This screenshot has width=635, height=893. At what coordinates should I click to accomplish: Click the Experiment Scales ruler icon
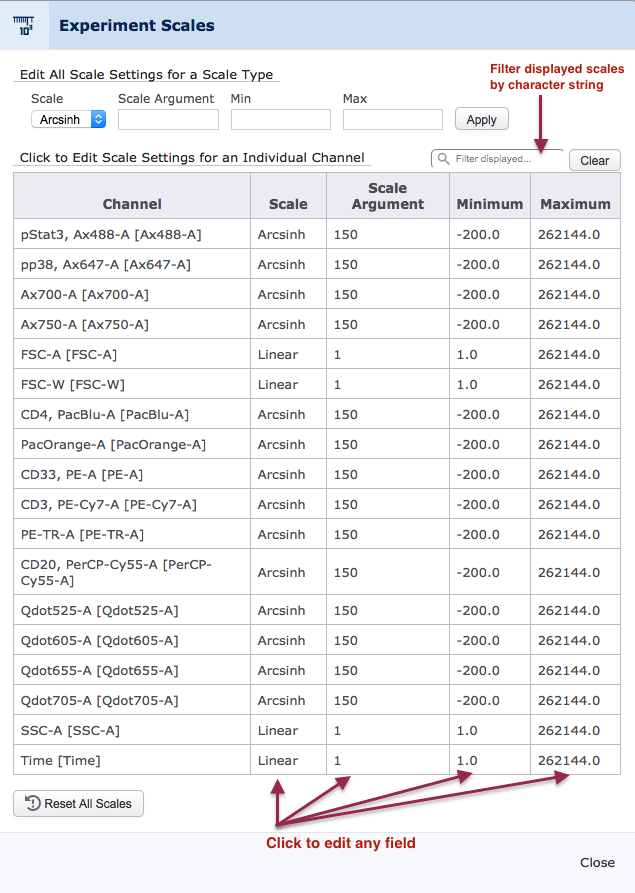click(24, 26)
